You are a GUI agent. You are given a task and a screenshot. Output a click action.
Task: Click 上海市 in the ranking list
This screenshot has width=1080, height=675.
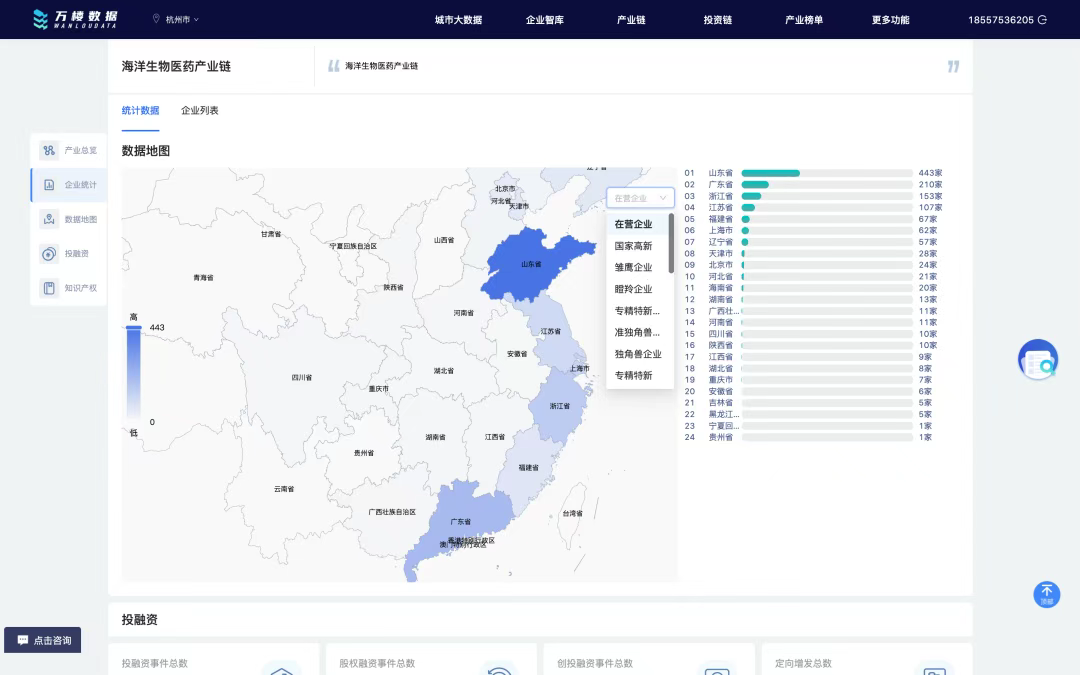click(x=720, y=230)
